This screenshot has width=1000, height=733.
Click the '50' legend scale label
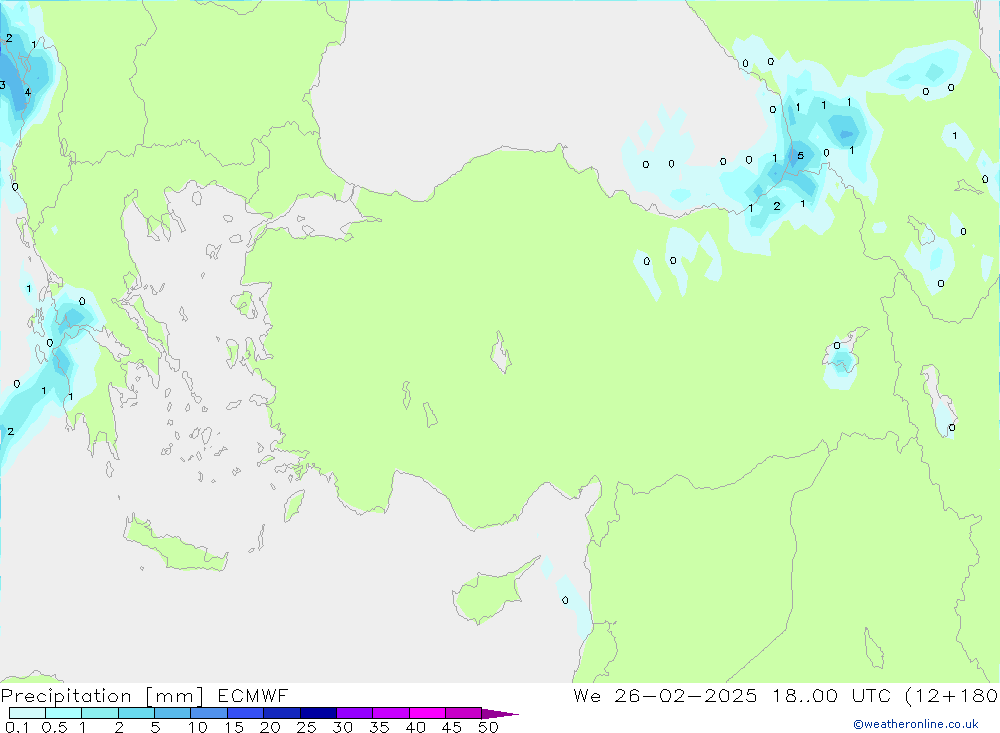(x=488, y=727)
